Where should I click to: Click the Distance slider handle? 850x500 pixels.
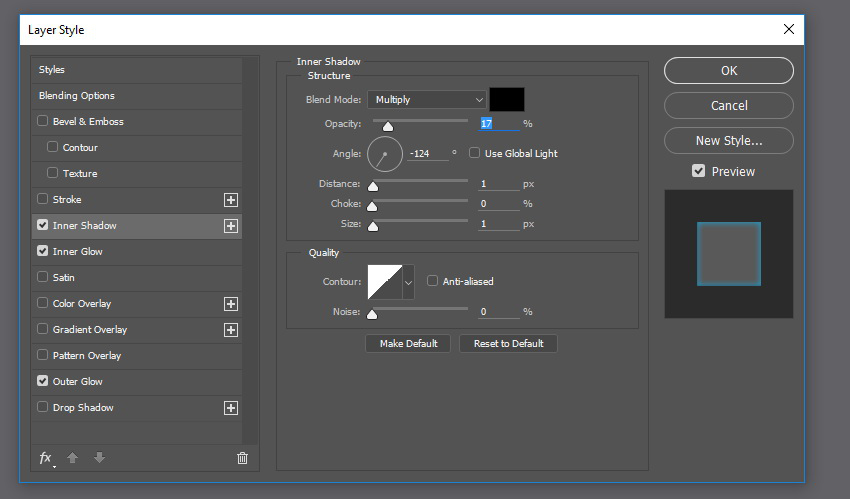(373, 187)
